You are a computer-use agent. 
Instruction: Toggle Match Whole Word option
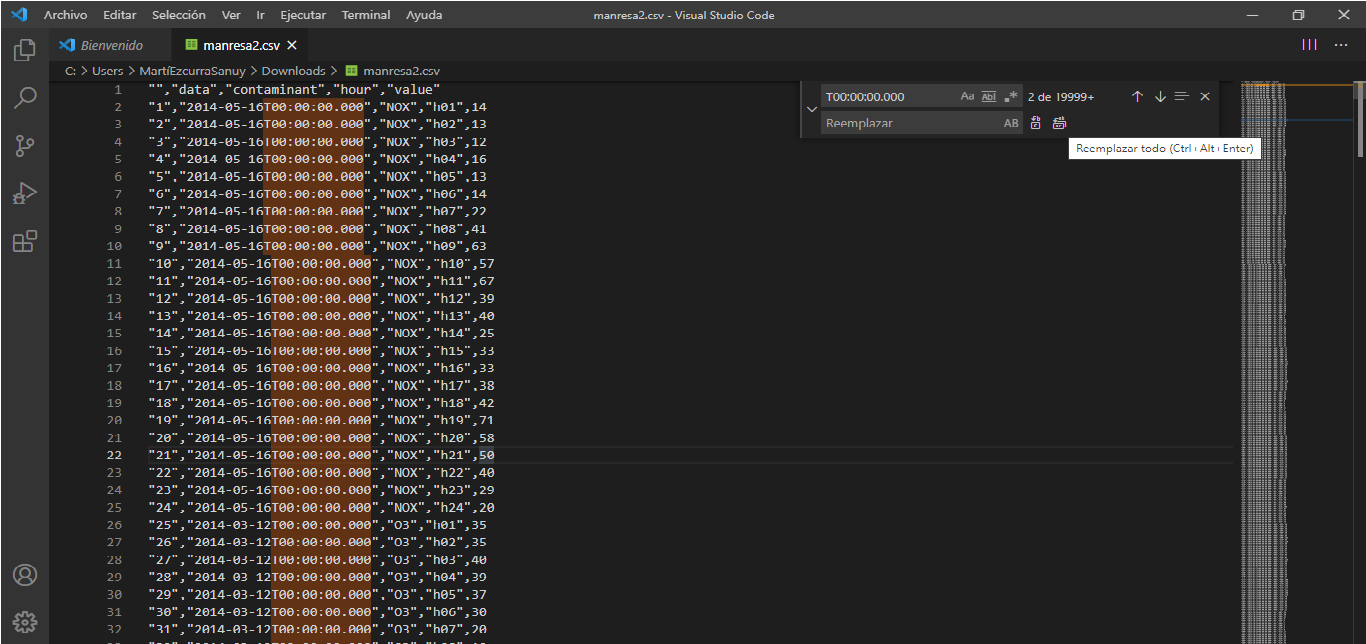[989, 97]
